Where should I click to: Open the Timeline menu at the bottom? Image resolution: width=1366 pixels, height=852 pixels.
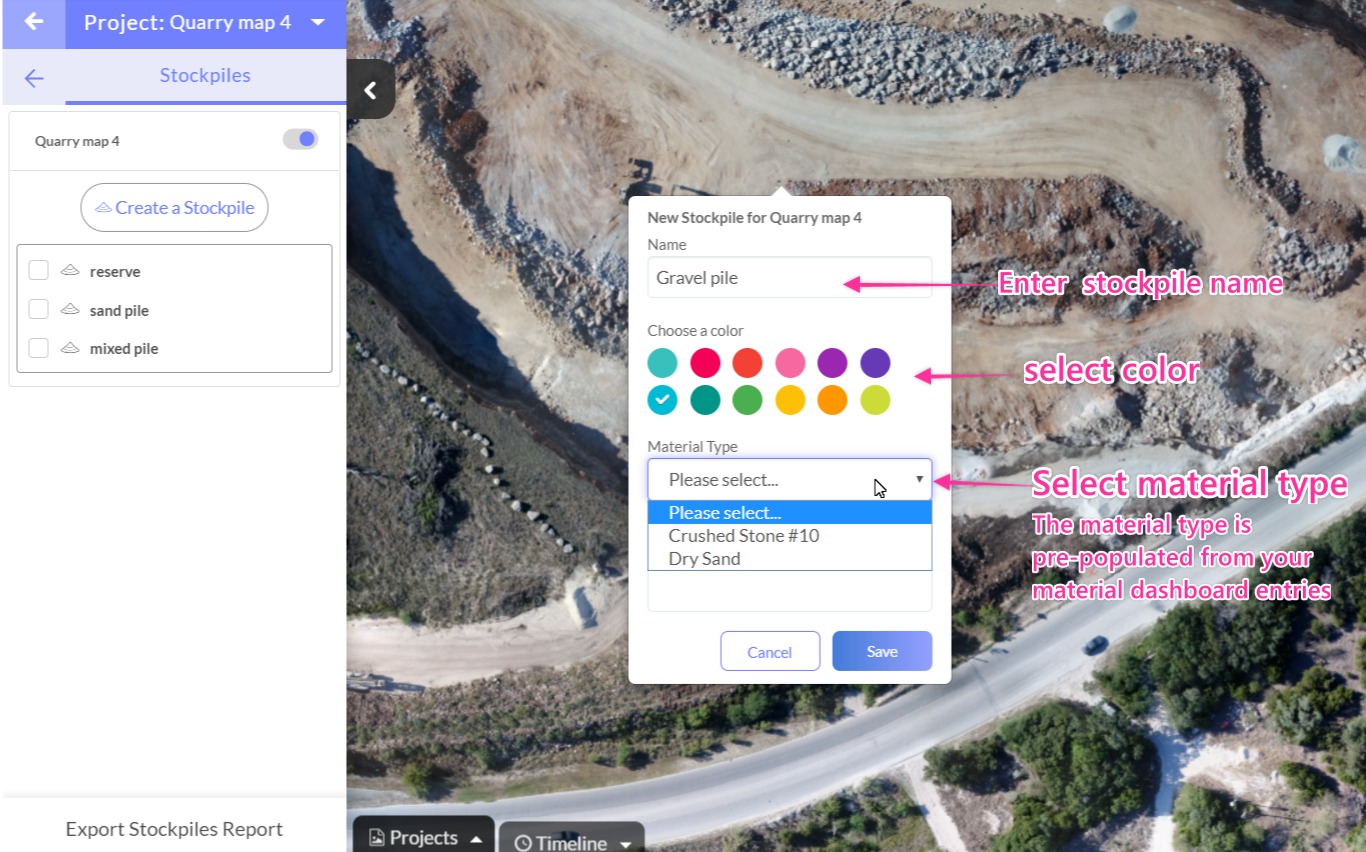(571, 840)
